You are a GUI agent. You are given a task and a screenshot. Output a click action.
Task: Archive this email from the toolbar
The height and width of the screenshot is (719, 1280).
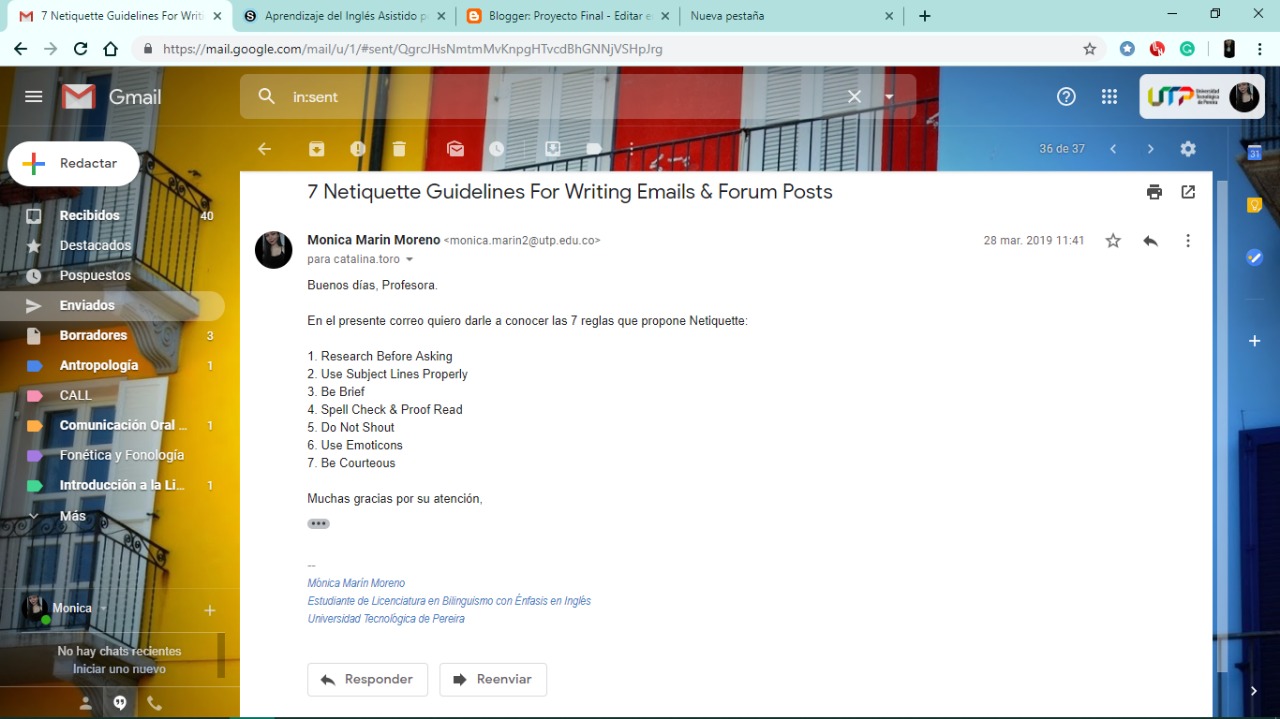coord(316,148)
